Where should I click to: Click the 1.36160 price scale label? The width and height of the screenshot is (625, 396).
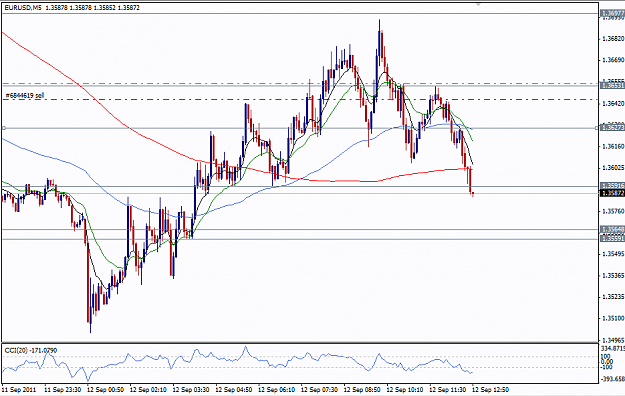[613, 146]
